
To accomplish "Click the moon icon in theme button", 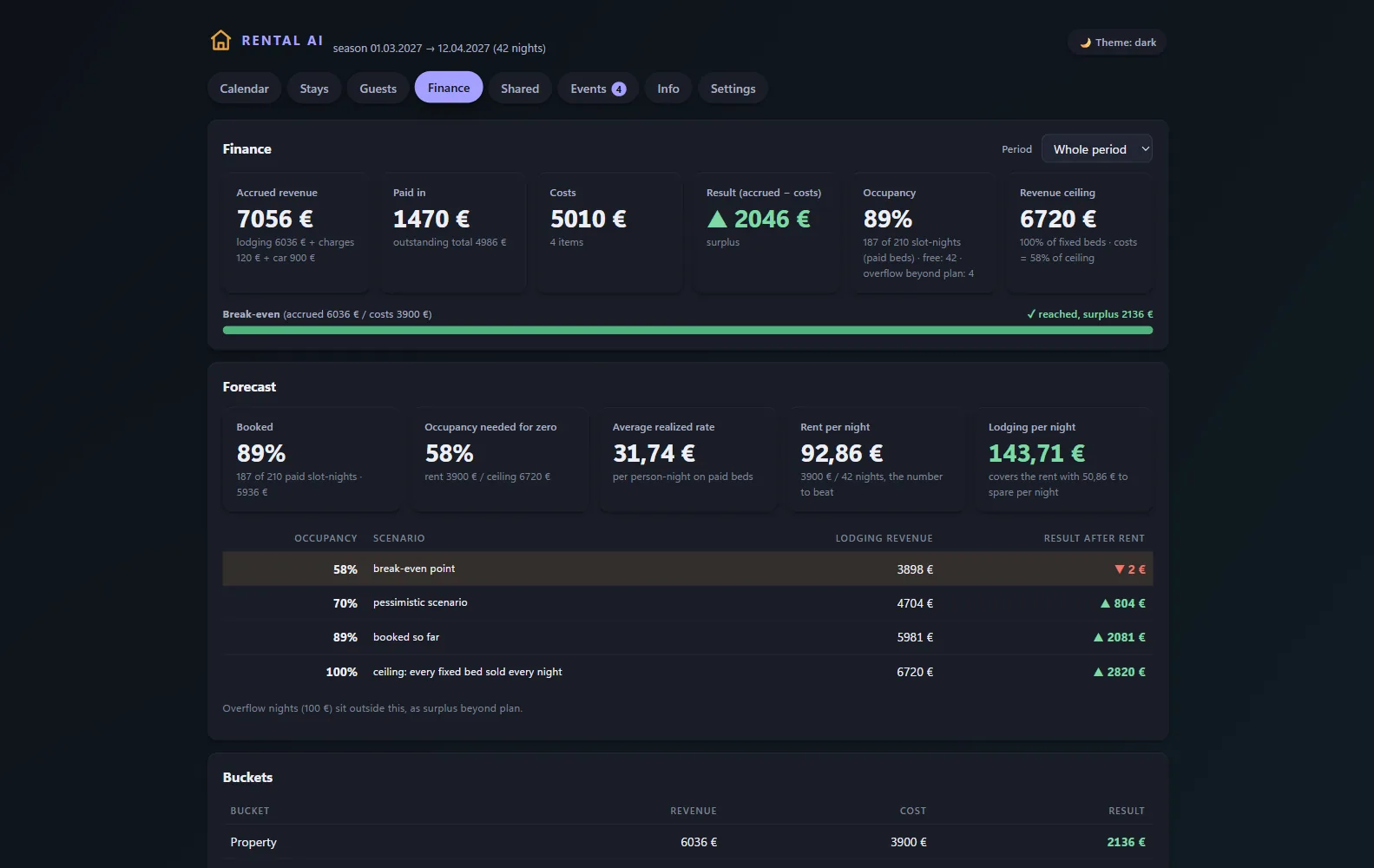I will pyautogui.click(x=1085, y=43).
